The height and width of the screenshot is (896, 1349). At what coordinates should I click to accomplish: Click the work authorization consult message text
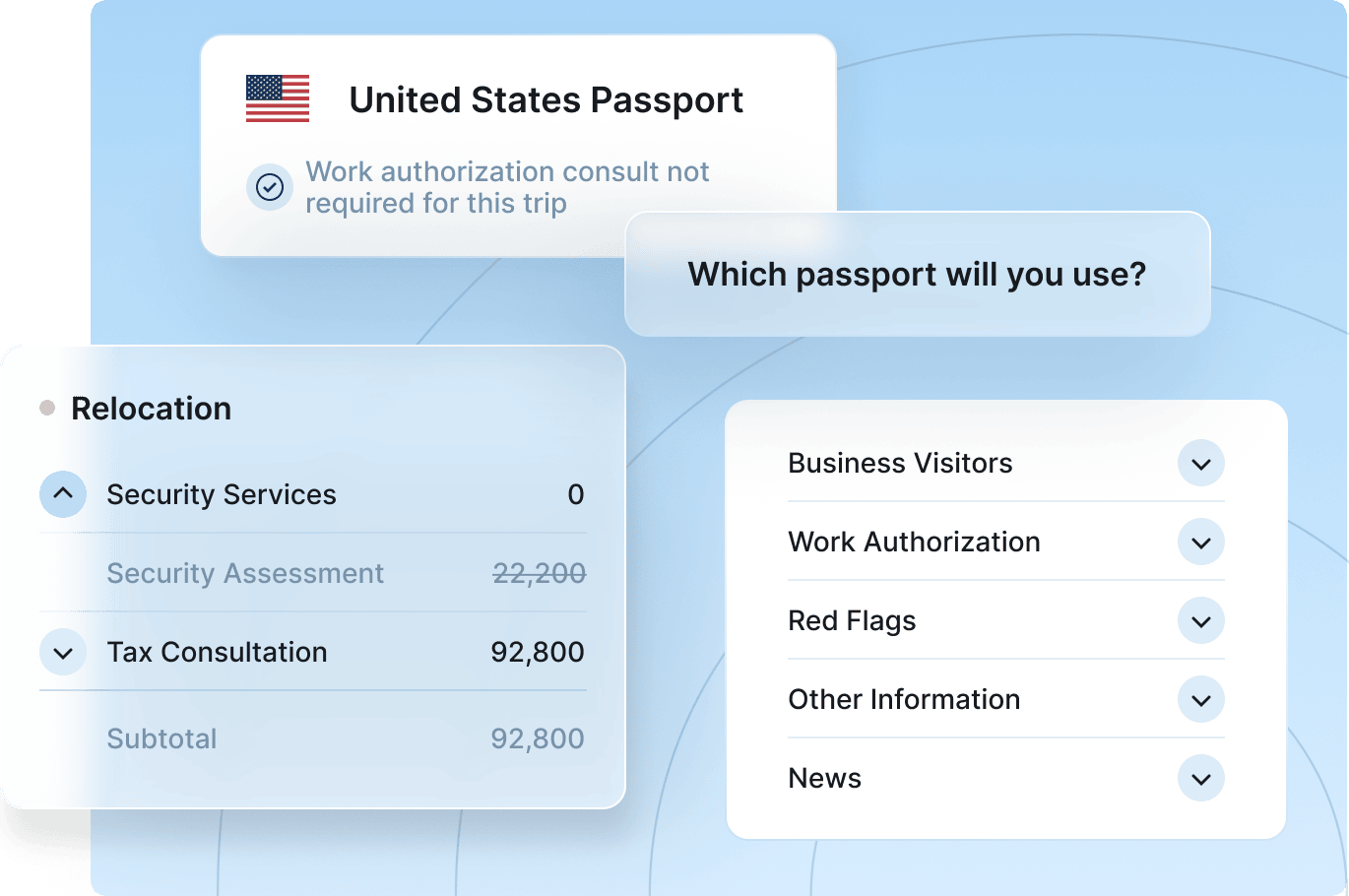pyautogui.click(x=506, y=187)
